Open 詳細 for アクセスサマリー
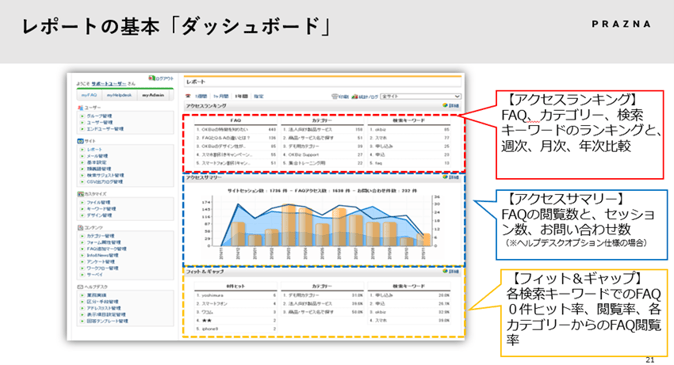The width and height of the screenshot is (674, 365). [454, 177]
